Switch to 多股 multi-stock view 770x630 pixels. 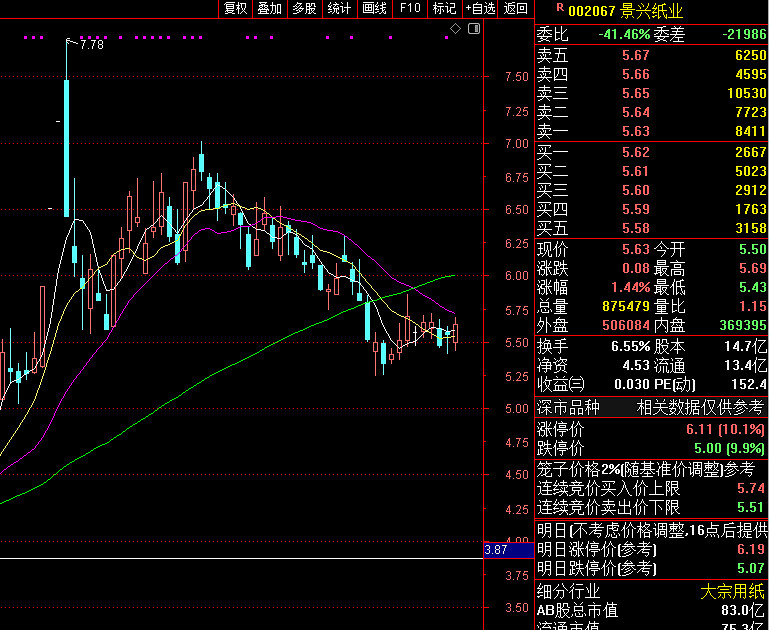[x=304, y=9]
